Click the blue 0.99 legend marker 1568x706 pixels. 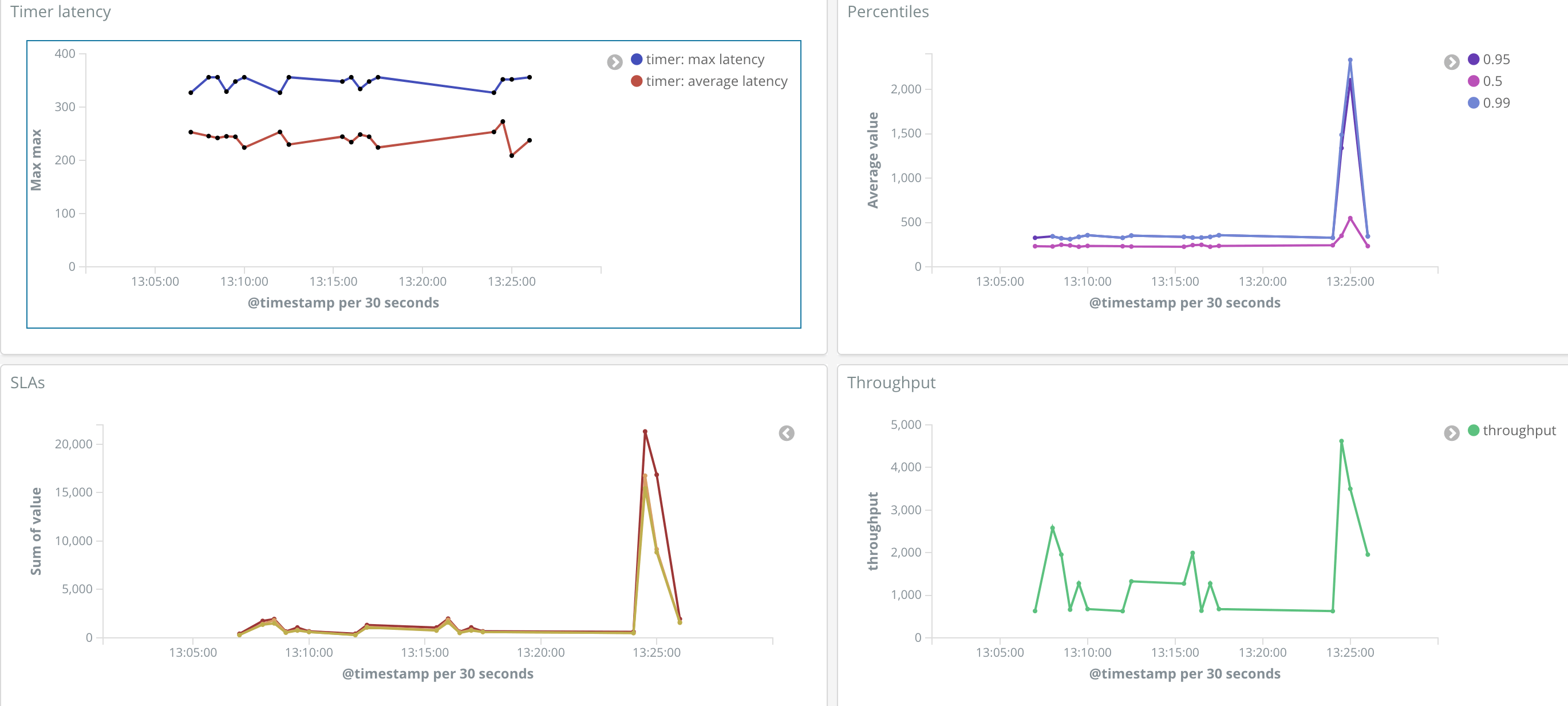pos(1473,103)
